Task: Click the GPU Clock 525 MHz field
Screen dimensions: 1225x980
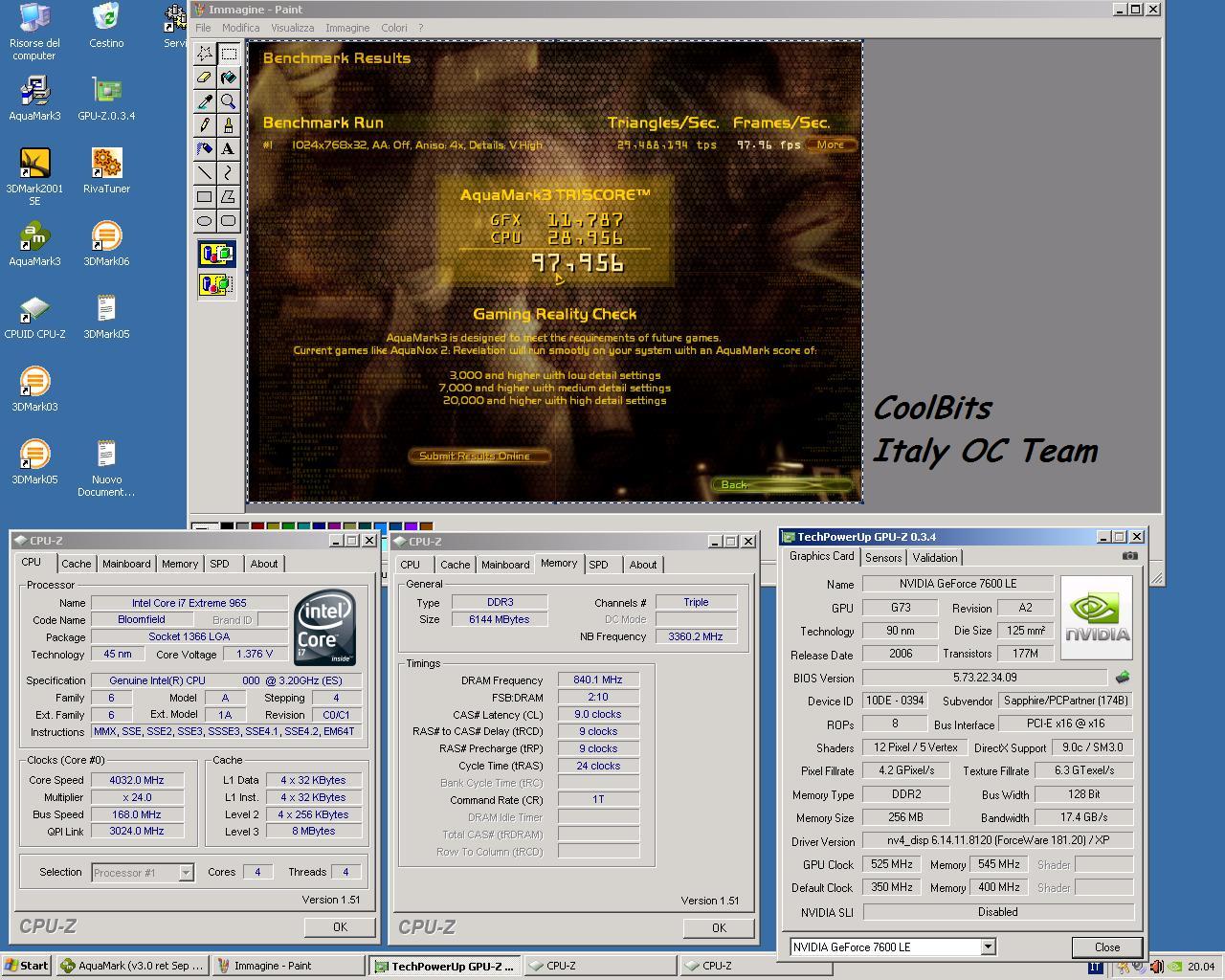Action: [891, 864]
